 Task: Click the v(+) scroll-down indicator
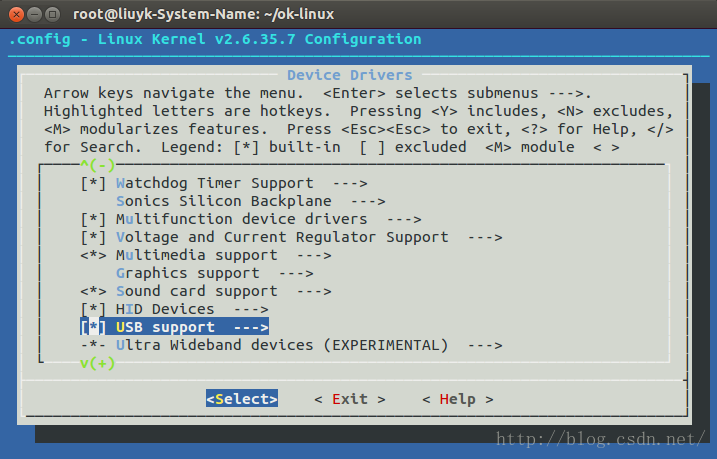97,363
